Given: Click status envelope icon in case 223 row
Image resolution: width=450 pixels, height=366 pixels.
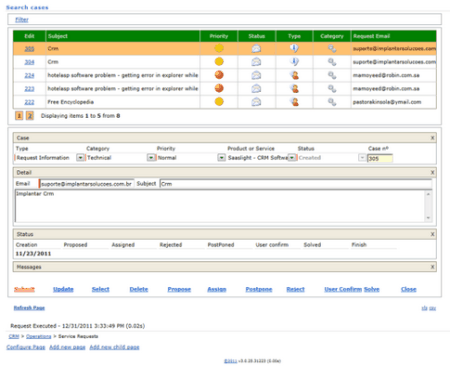Looking at the screenshot, I should click(256, 89).
